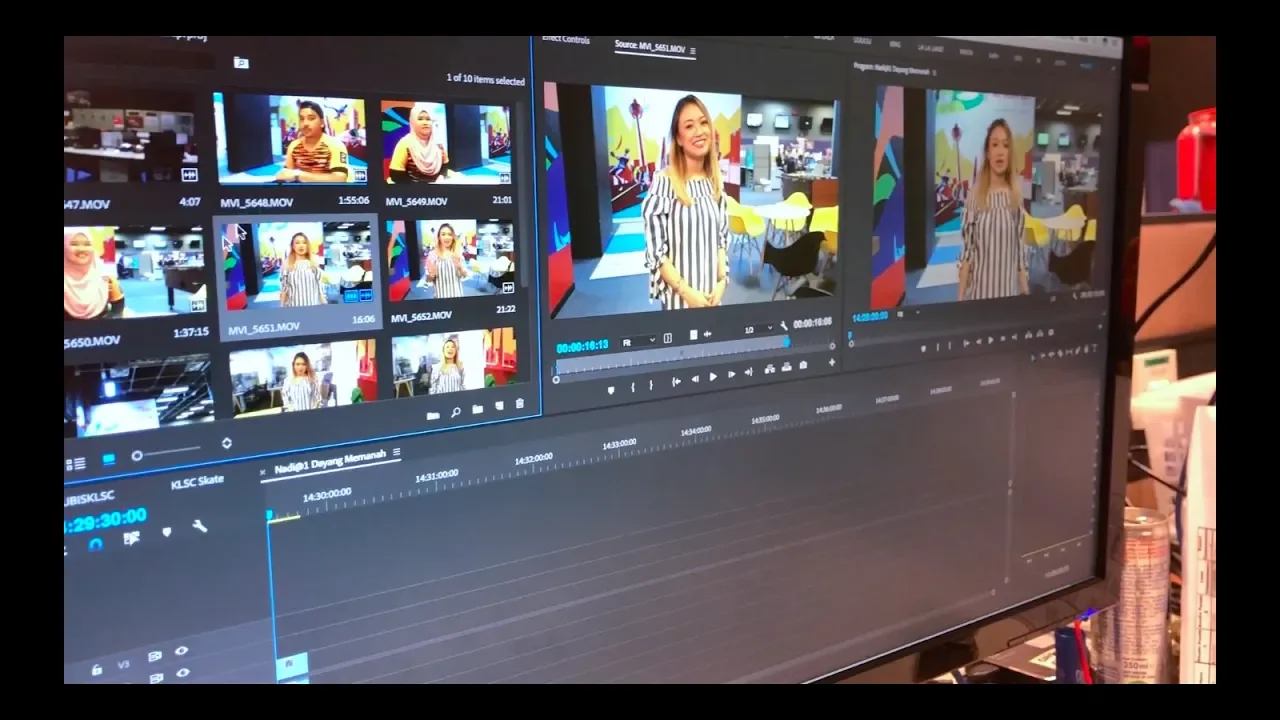Play the clip in the Source monitor
Image resolution: width=1280 pixels, height=720 pixels.
pyautogui.click(x=713, y=377)
